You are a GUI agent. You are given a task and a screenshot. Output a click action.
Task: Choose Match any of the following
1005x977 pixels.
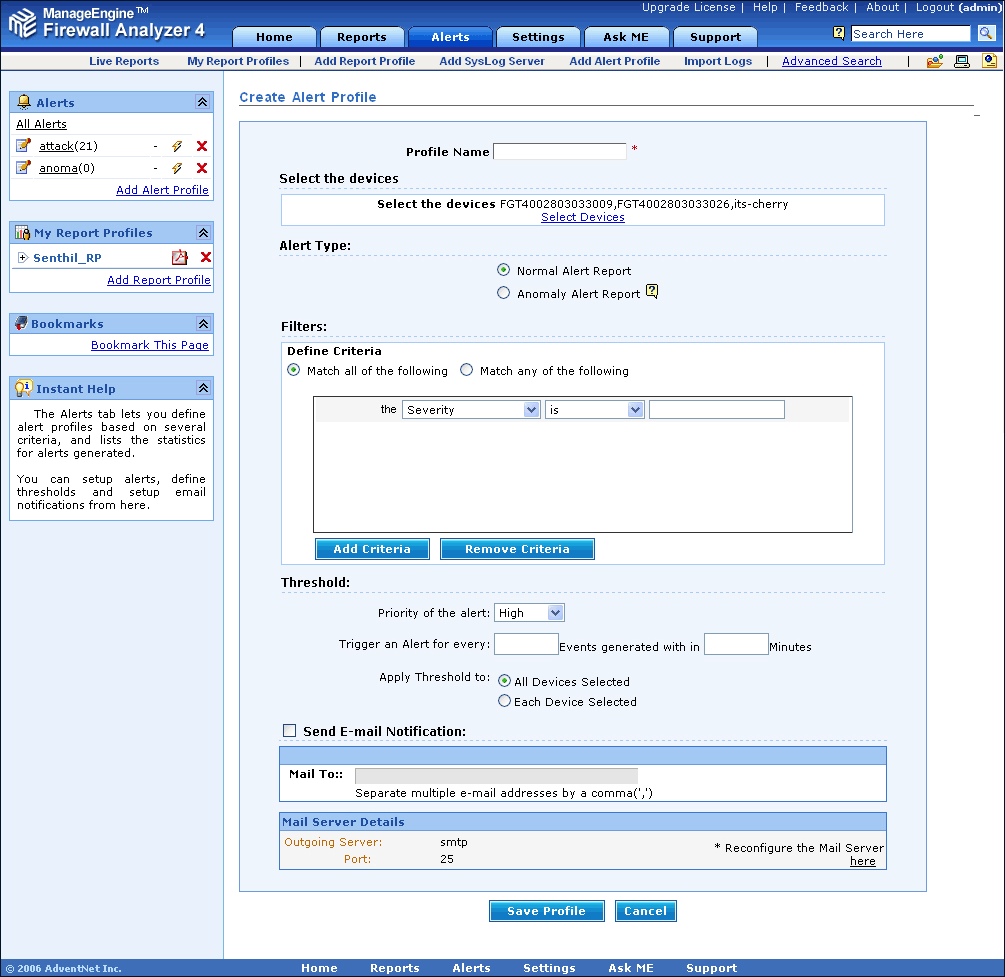466,370
